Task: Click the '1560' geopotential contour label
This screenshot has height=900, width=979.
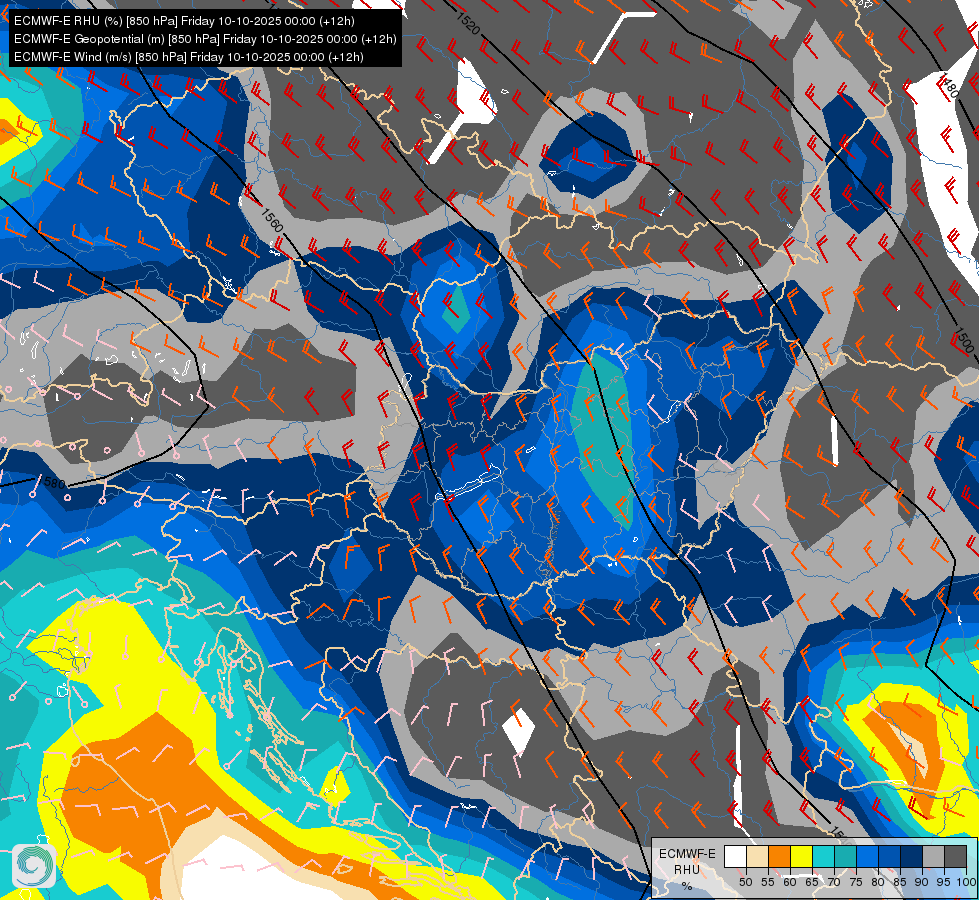Action: tap(272, 220)
